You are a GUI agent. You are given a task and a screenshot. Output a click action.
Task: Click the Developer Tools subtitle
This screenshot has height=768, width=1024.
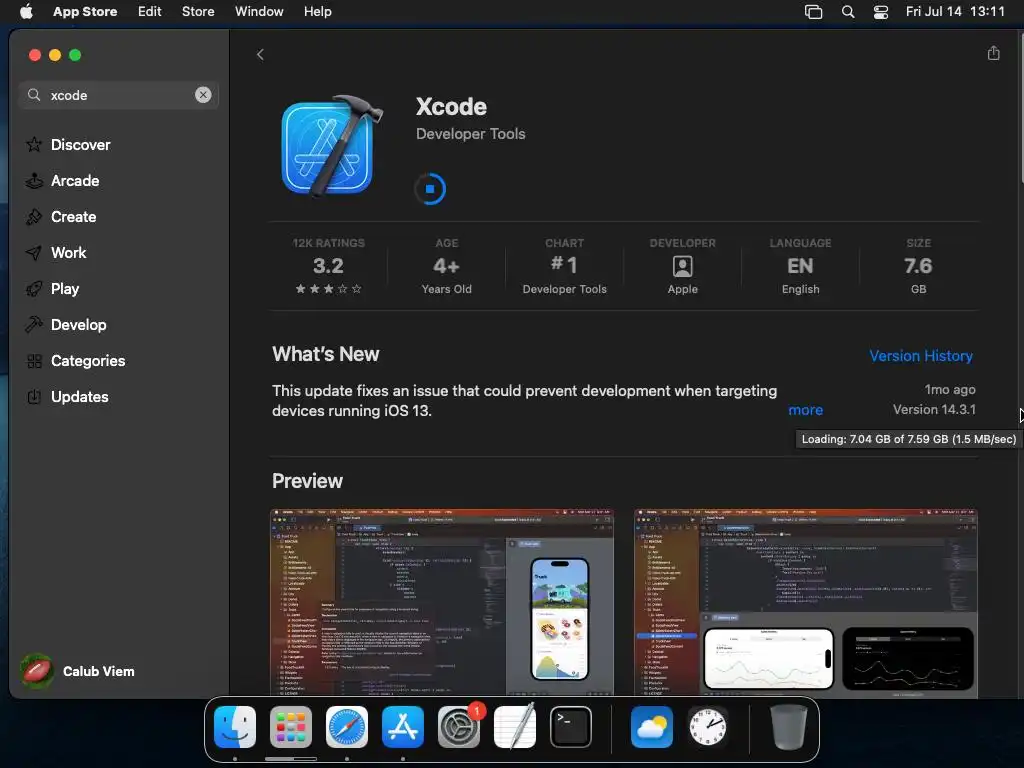pyautogui.click(x=470, y=133)
